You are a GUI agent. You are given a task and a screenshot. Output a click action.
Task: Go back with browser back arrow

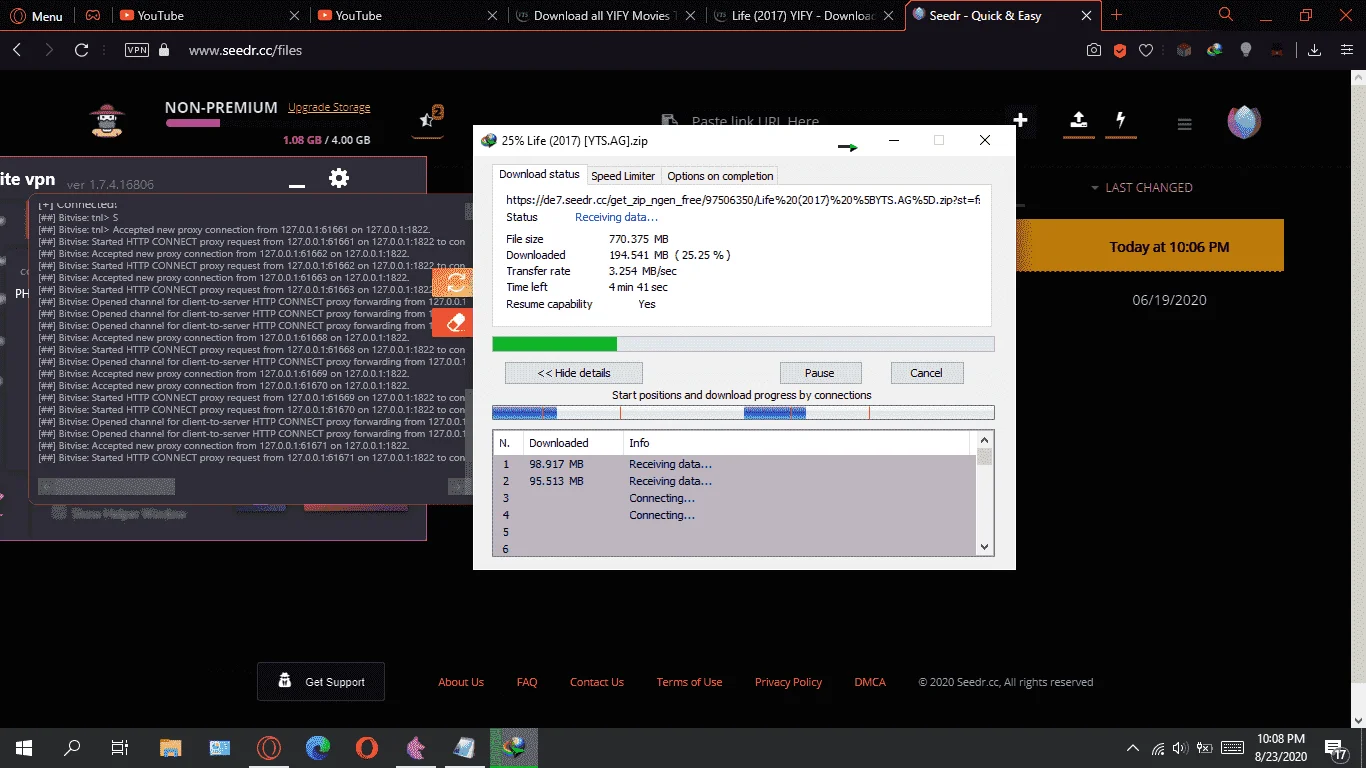(x=17, y=50)
